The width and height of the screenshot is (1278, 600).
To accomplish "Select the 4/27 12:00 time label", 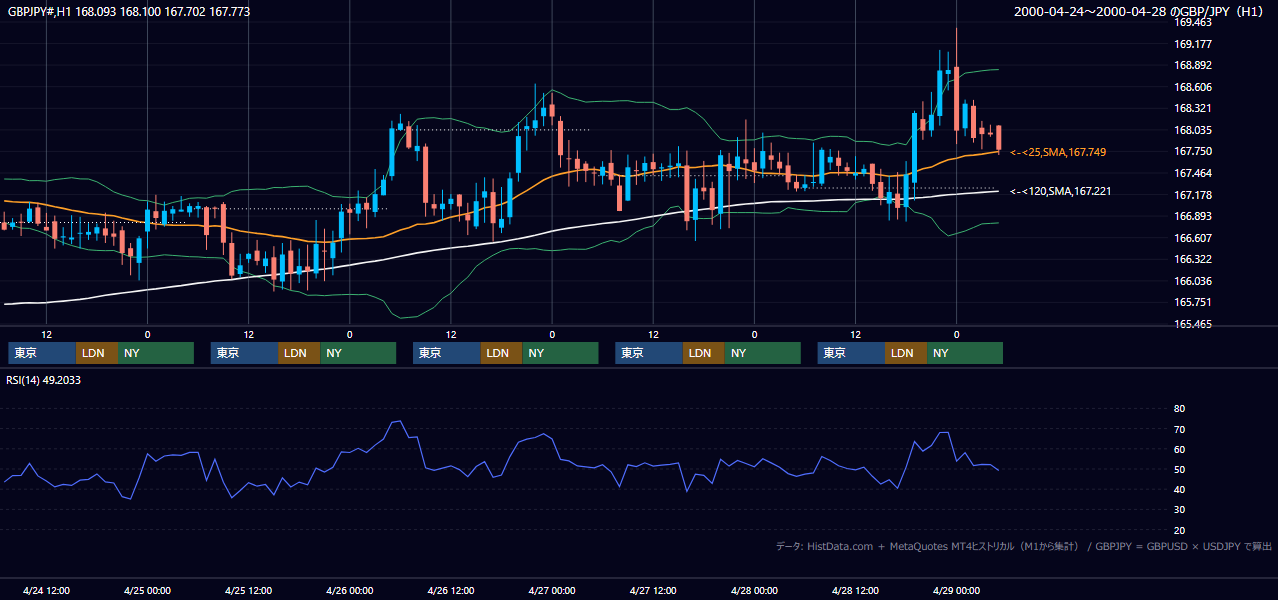I will click(x=652, y=590).
